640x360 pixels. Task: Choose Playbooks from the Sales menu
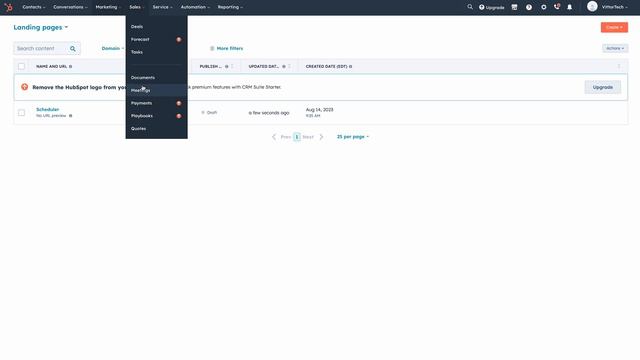point(156,116)
